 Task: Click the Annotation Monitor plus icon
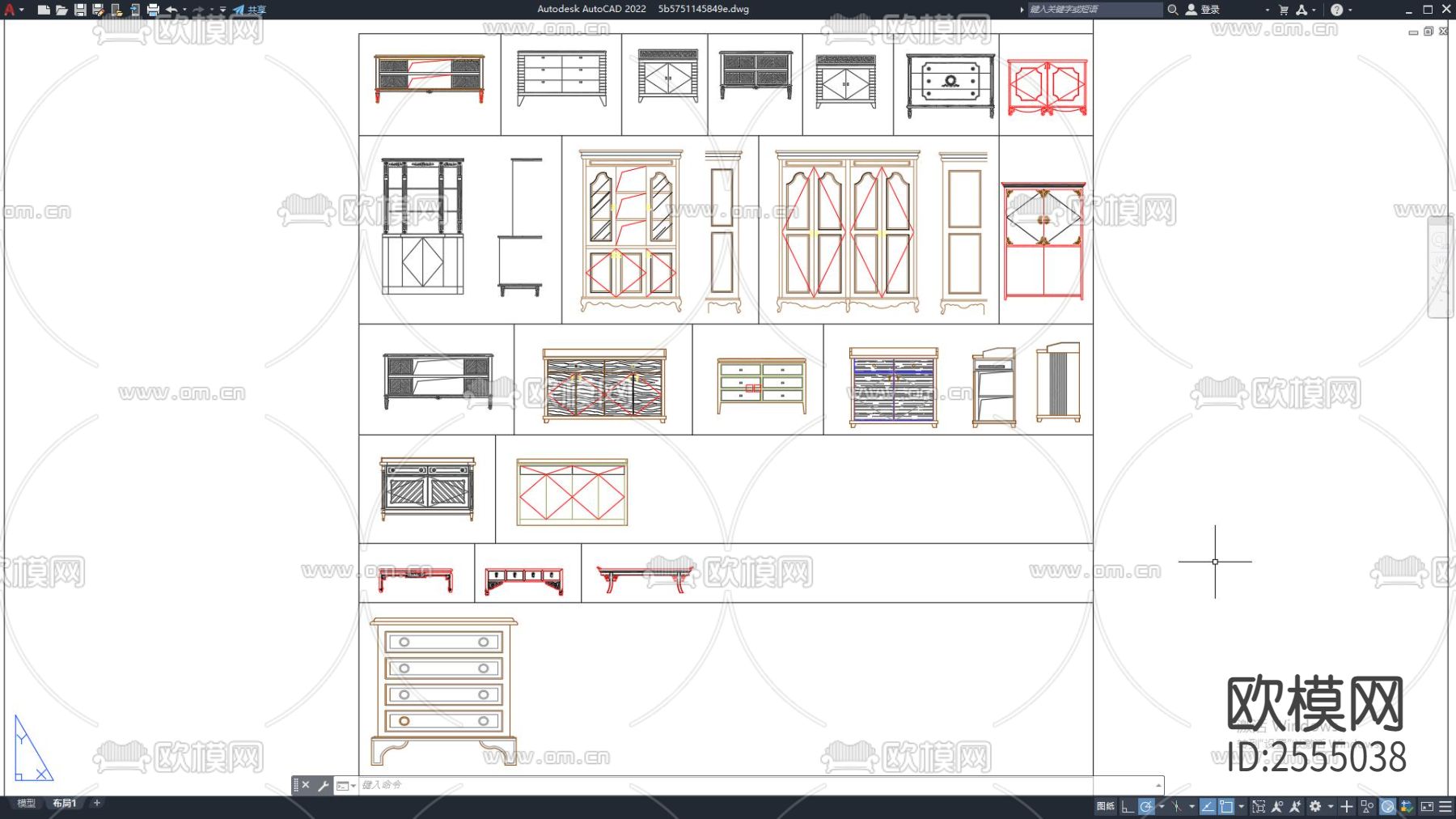coord(1347,806)
